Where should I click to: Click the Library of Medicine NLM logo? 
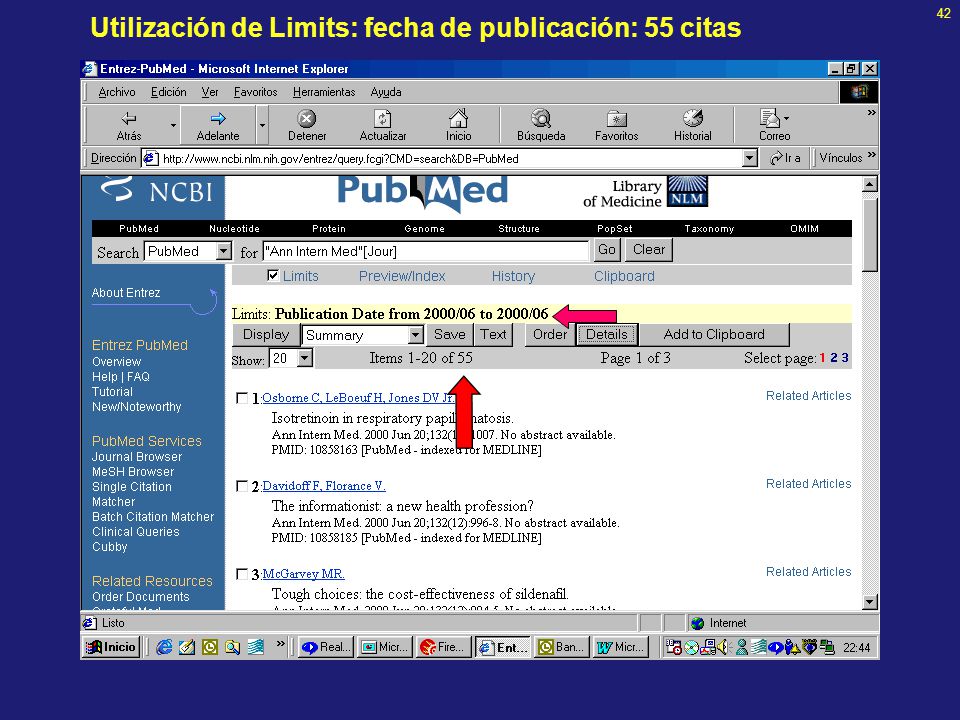tap(645, 192)
